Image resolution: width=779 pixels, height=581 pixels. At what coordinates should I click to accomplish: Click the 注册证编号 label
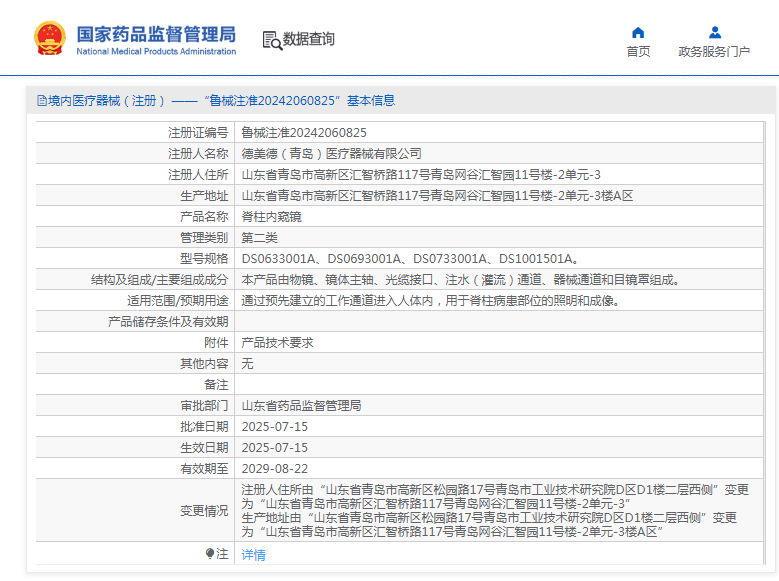pos(198,133)
